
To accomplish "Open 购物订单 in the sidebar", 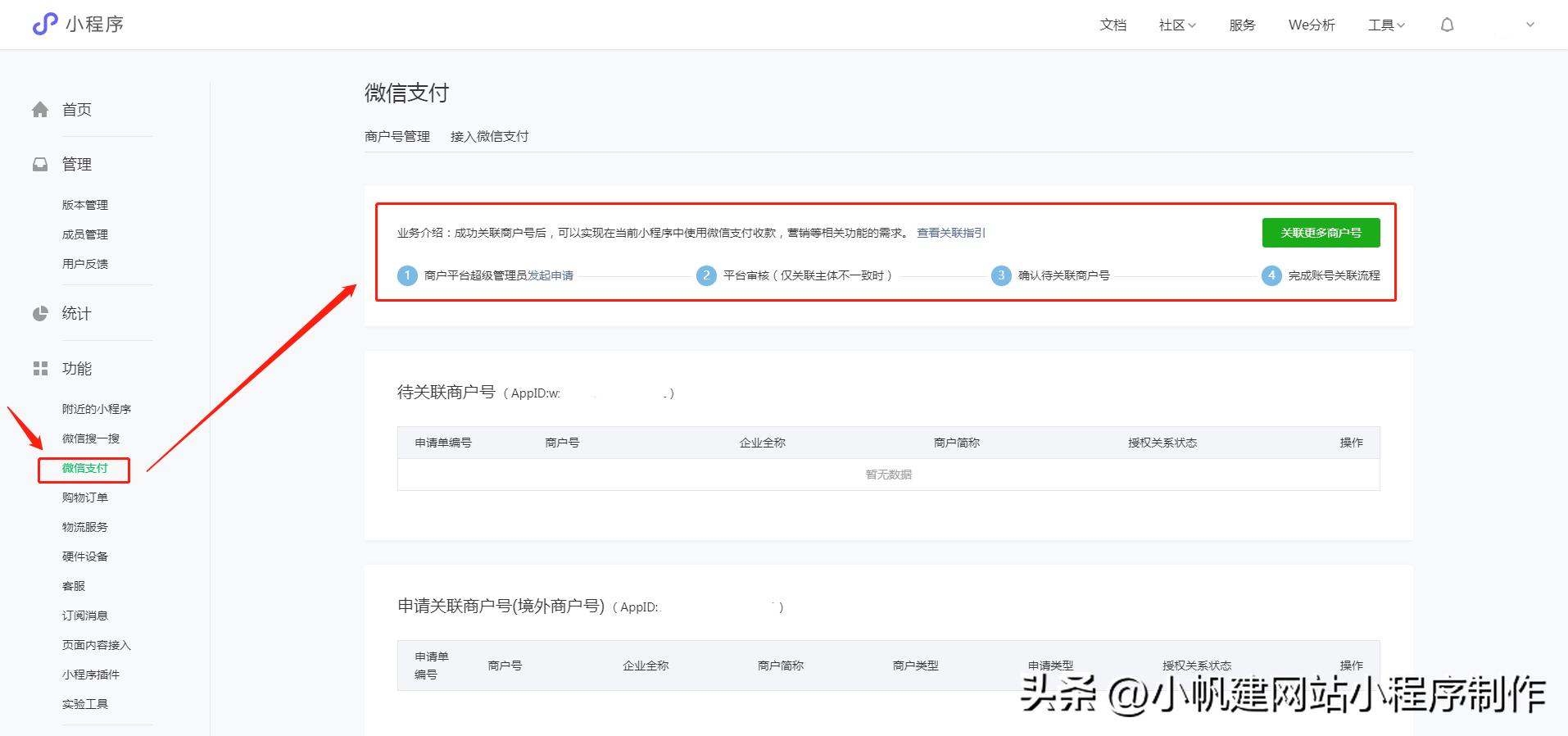I will click(x=85, y=497).
